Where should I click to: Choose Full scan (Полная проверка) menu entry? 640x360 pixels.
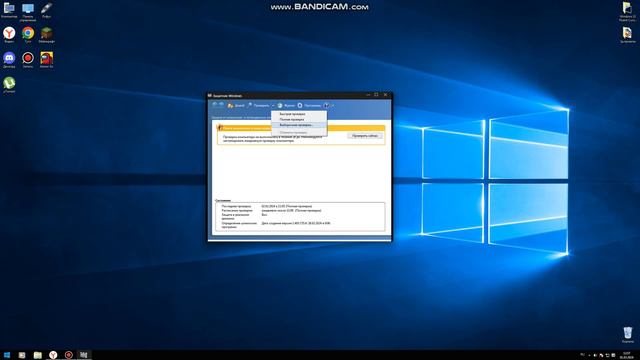pos(299,120)
